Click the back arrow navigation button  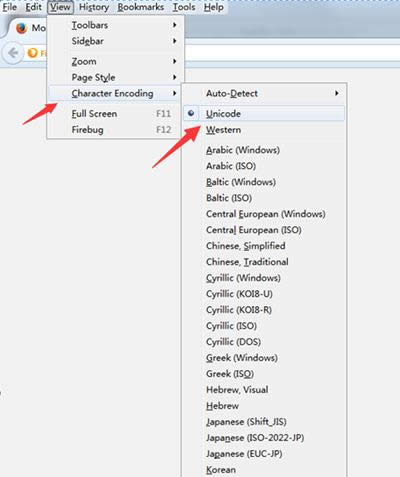[12, 53]
